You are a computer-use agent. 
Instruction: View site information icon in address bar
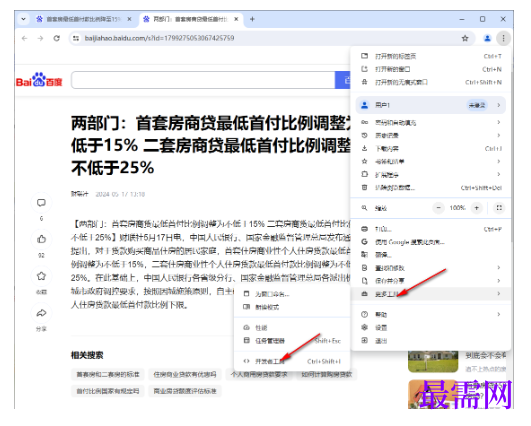pyautogui.click(x=76, y=38)
